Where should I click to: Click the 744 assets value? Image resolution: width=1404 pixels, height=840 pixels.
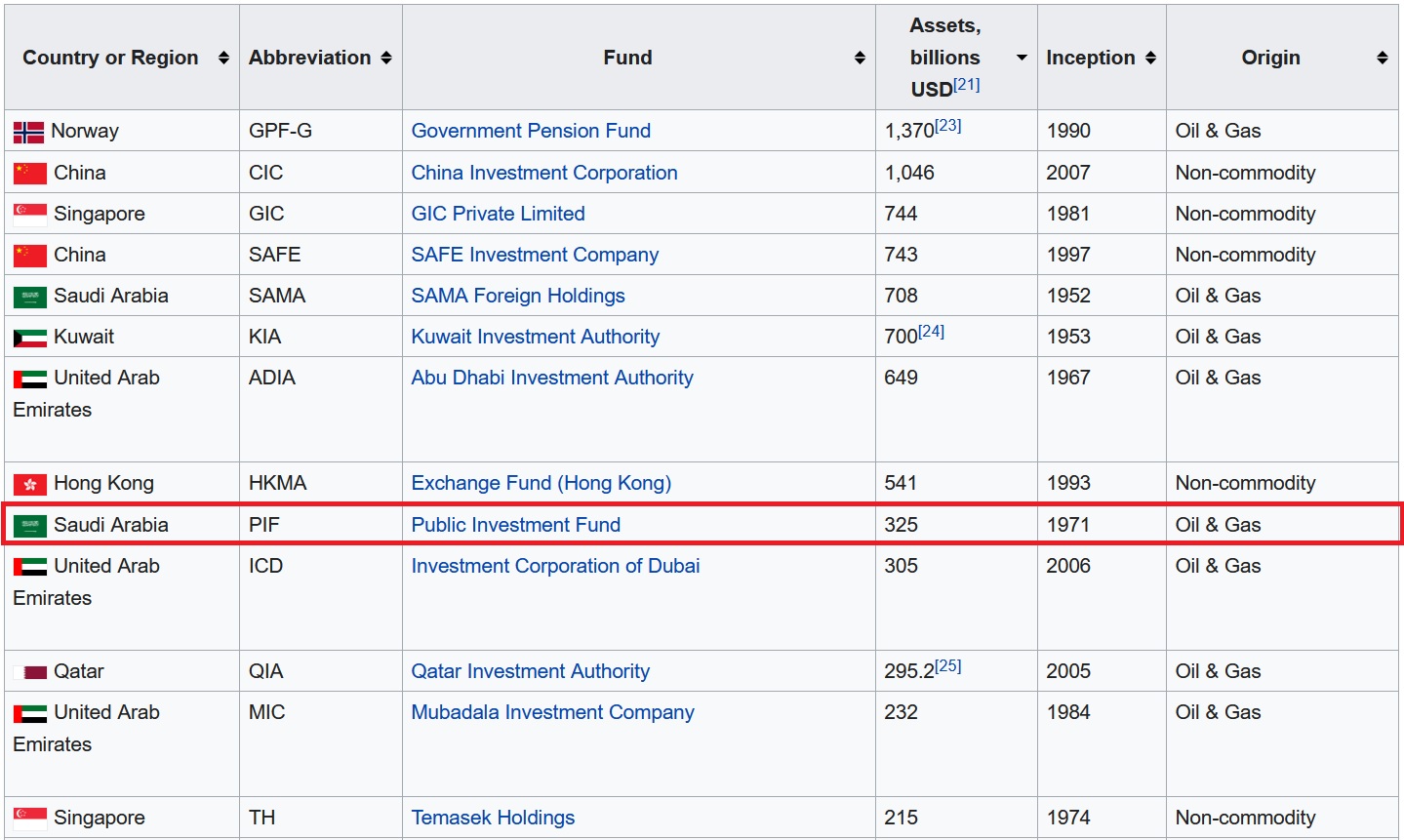pyautogui.click(x=901, y=214)
